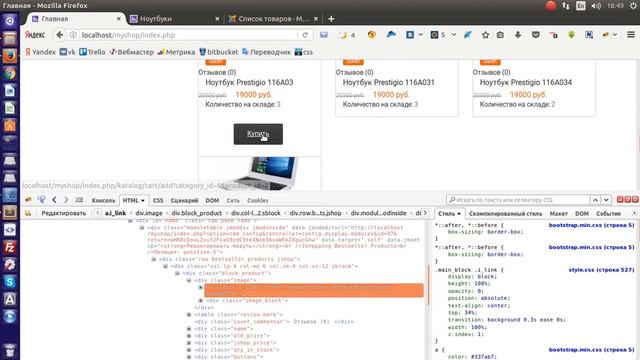Screen dimensions: 640x360
Task: Open the Сеть panel tab
Action: (x=233, y=200)
